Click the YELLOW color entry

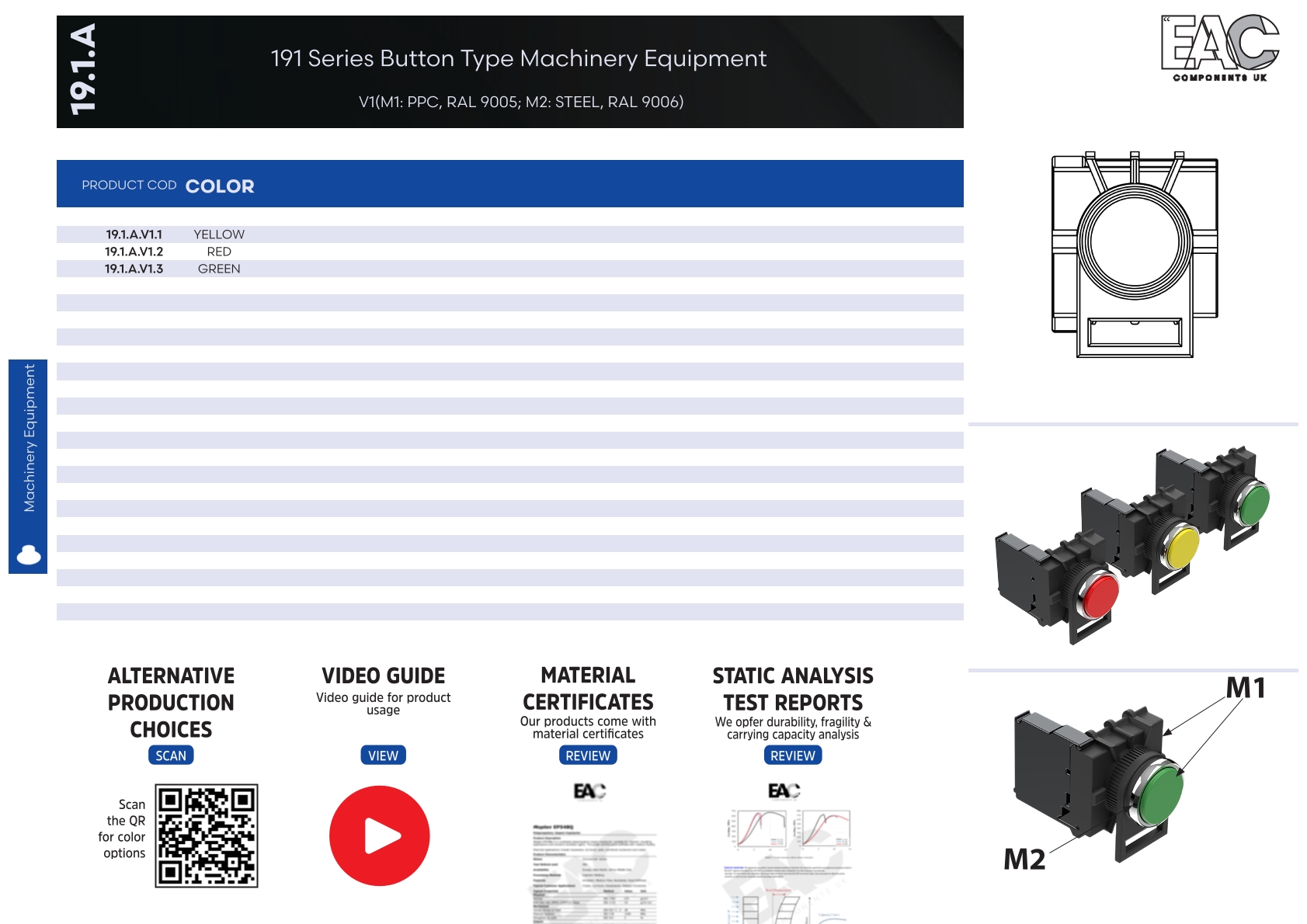pyautogui.click(x=219, y=234)
